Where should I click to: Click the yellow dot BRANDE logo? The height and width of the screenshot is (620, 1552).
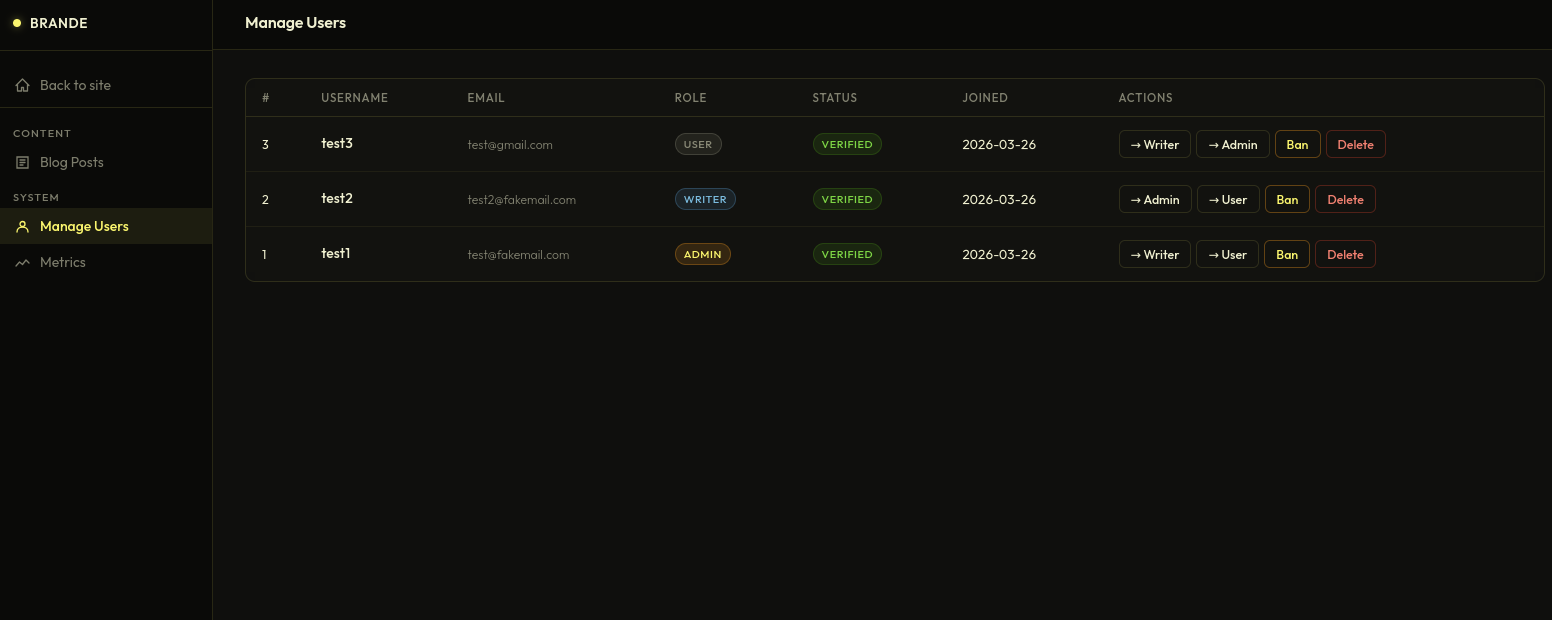coord(17,23)
